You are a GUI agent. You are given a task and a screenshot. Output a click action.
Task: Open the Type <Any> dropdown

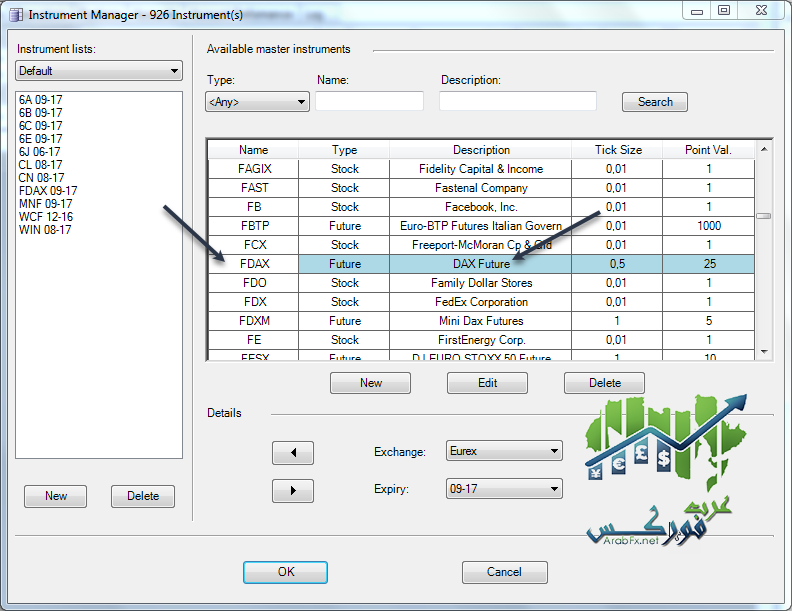point(257,101)
